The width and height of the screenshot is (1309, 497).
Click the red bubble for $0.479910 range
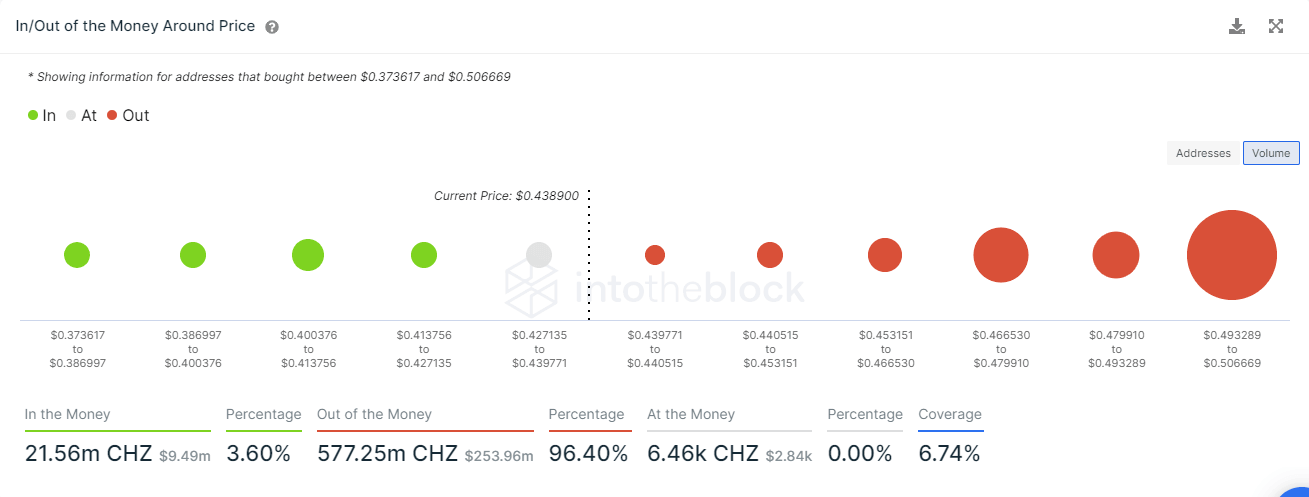tap(1116, 255)
